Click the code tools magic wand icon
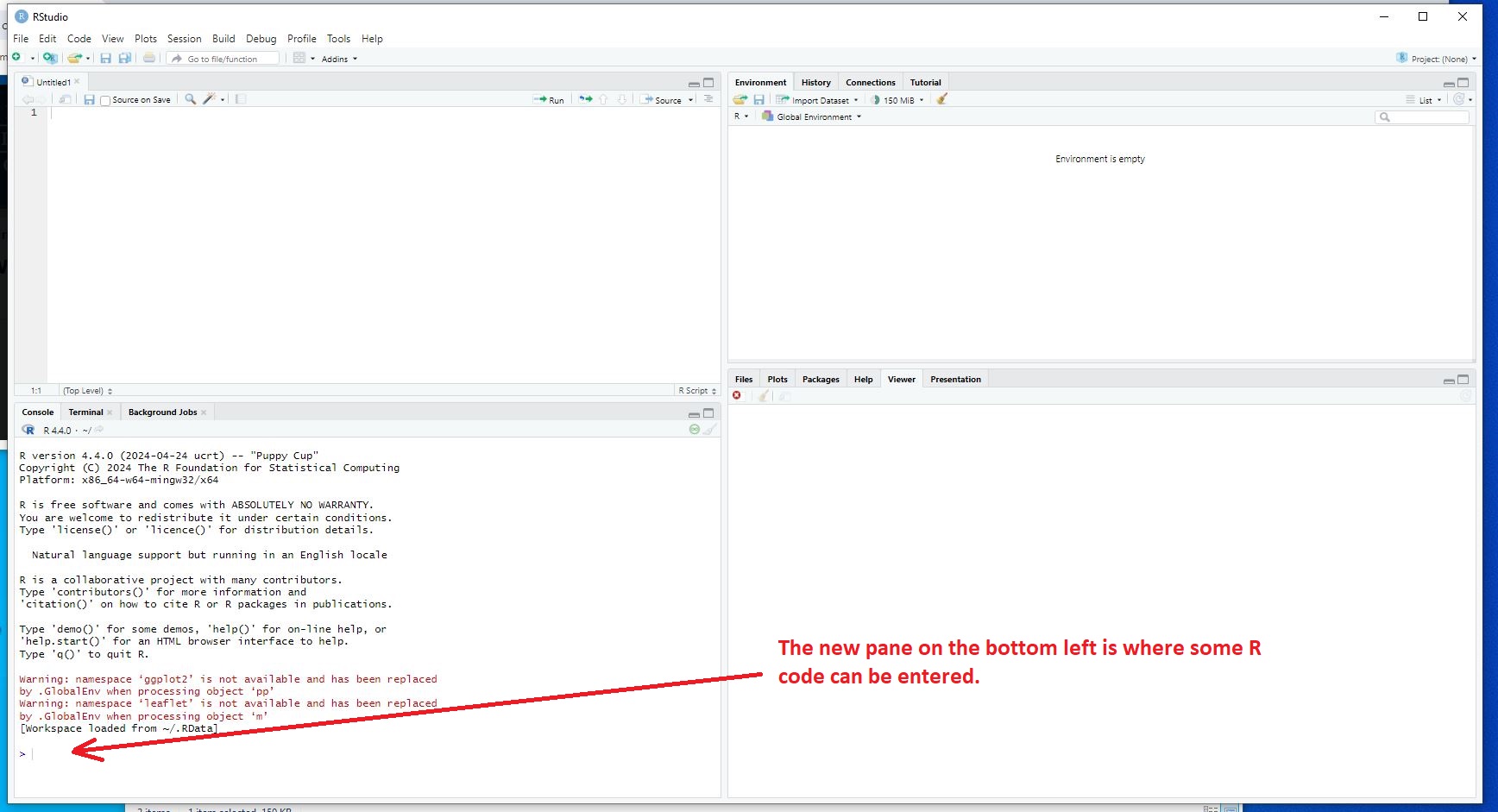 (x=209, y=99)
